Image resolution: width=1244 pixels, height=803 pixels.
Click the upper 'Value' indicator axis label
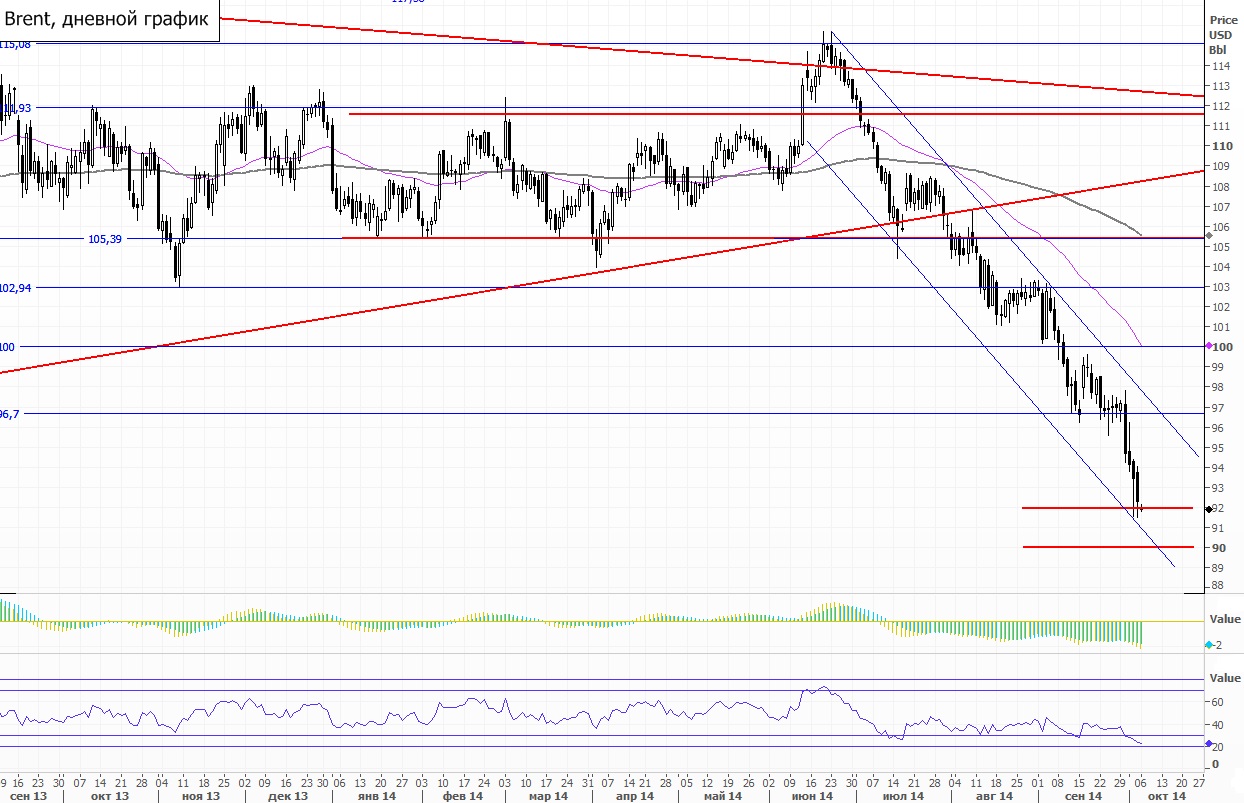1225,619
